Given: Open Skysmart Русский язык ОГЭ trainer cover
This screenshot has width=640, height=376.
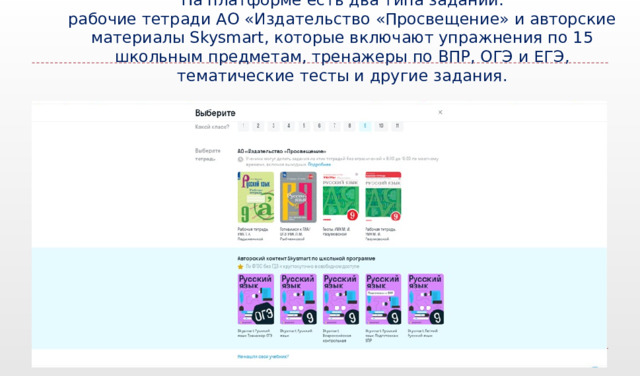Looking at the screenshot, I should 256,299.
